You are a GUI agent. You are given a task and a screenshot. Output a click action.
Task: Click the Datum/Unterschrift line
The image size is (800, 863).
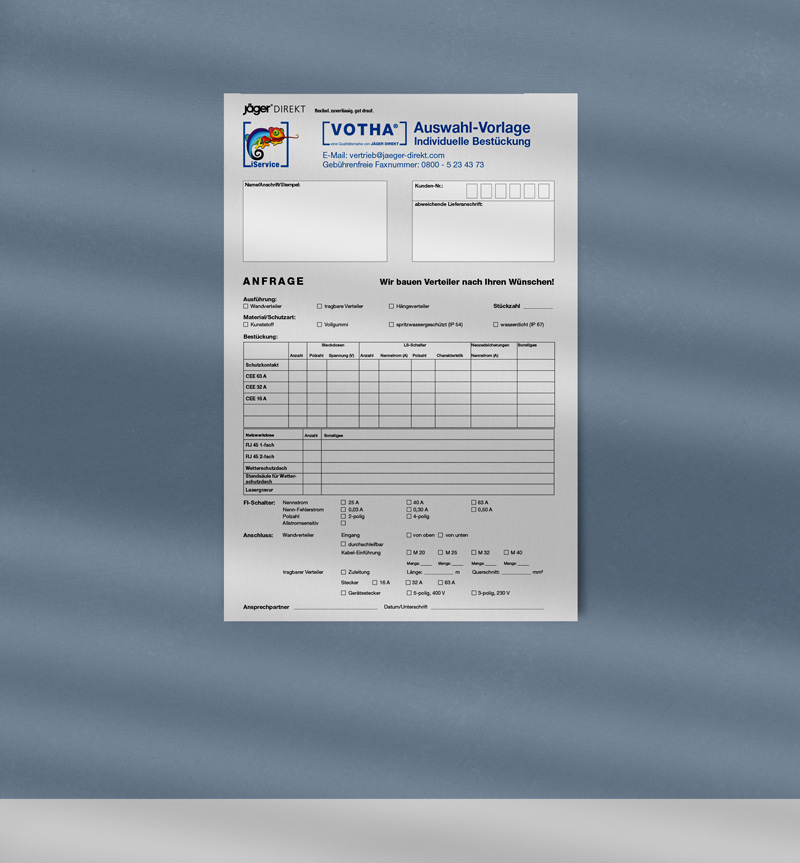(487, 608)
